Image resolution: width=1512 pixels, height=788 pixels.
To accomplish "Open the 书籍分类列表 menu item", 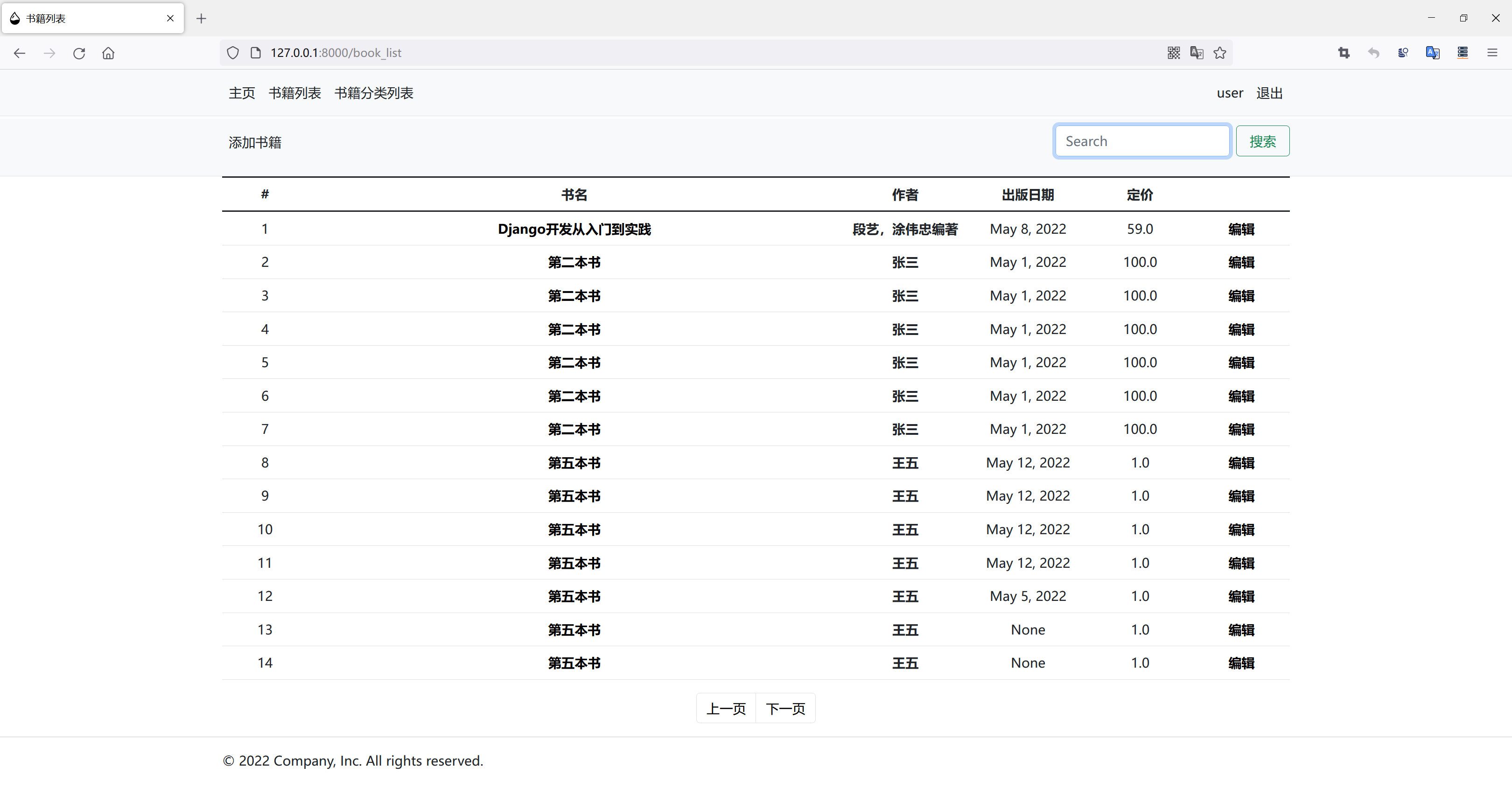I will pos(375,93).
